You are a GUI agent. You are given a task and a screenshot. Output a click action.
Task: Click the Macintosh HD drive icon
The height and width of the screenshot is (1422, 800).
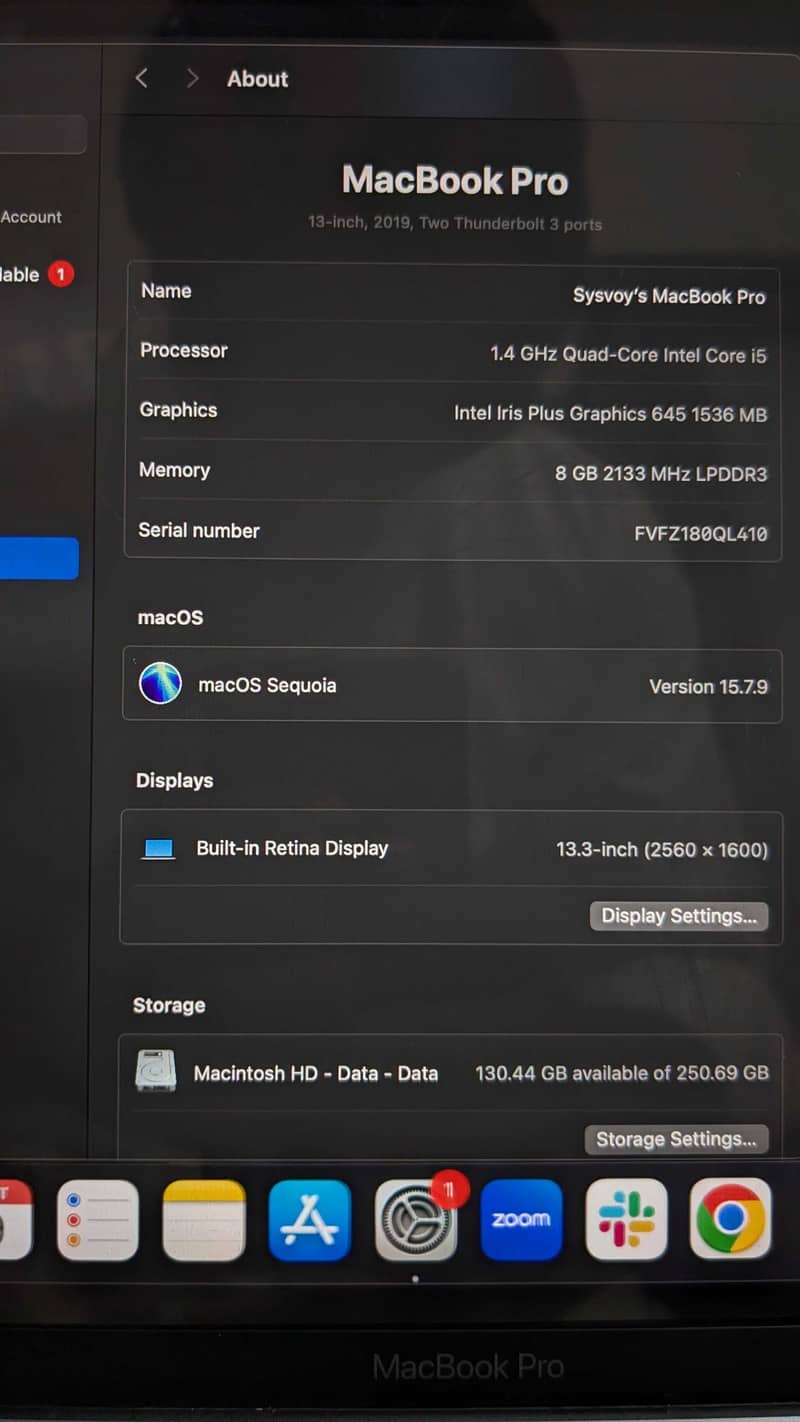[x=156, y=1071]
